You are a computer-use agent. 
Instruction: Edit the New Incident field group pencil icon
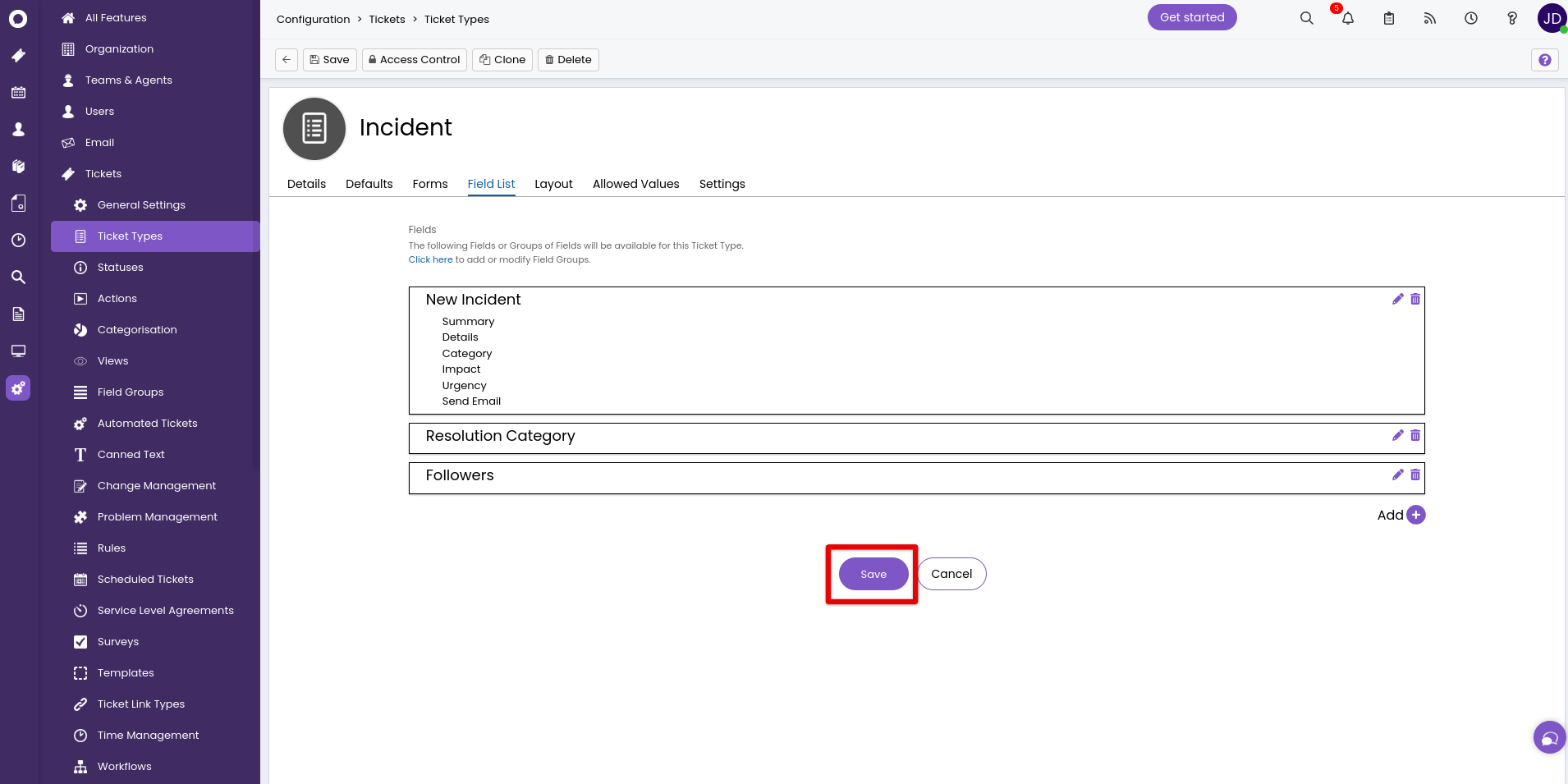click(1397, 299)
